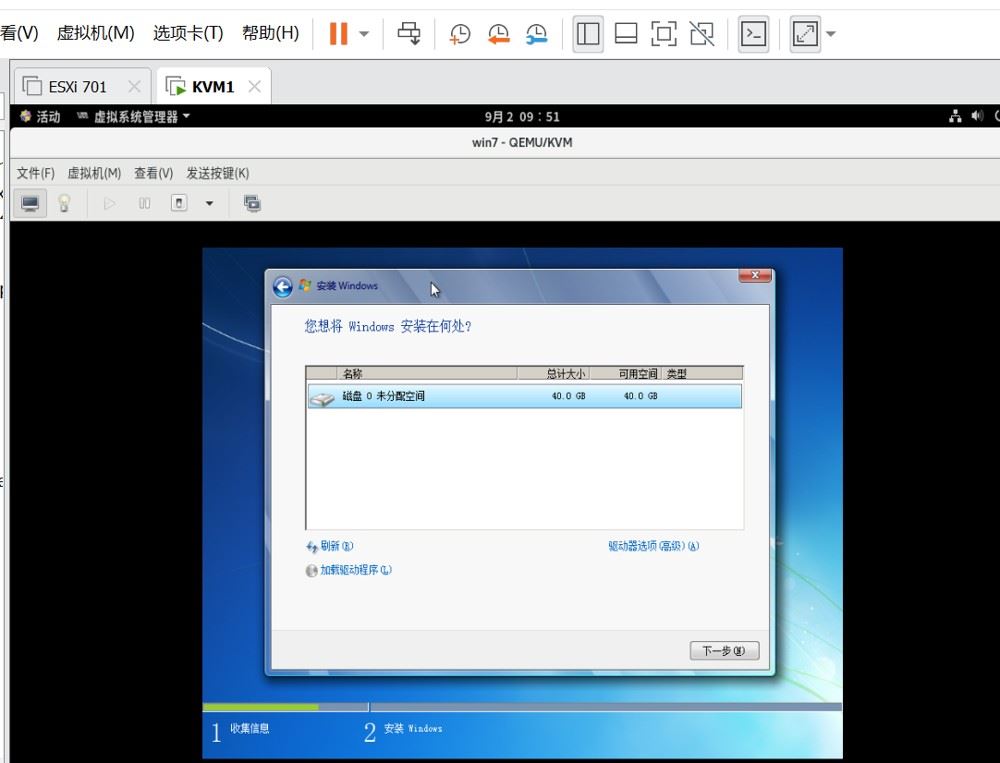Click the volume speaker icon in GNOME top bar

(977, 116)
